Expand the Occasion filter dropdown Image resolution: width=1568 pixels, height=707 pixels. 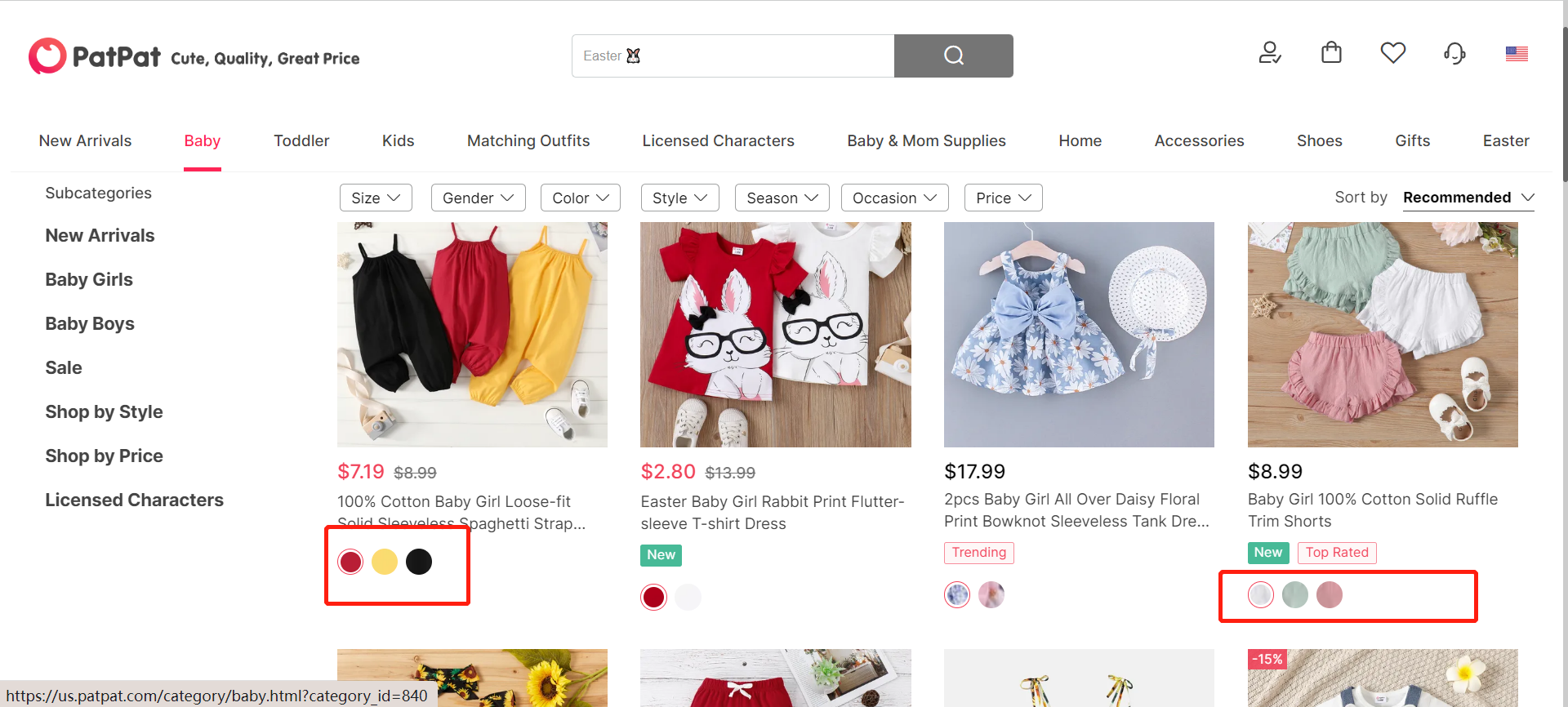(x=894, y=198)
